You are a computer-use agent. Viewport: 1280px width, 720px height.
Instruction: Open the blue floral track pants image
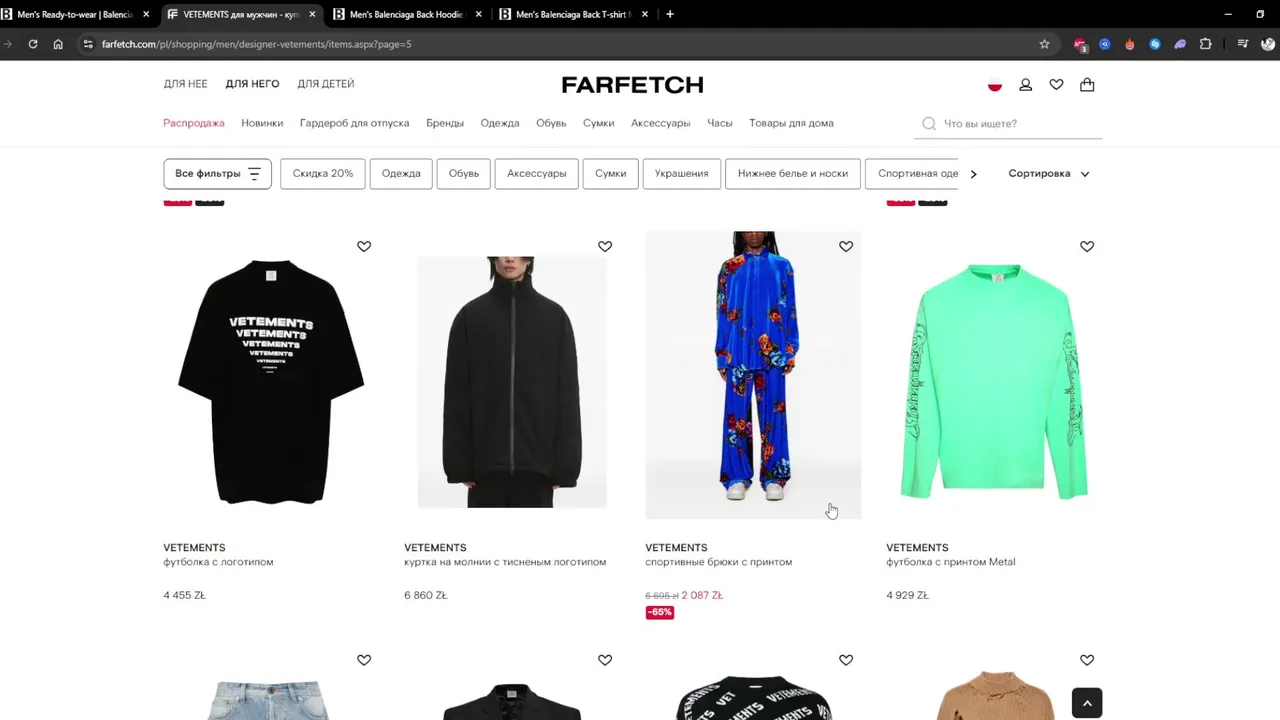tap(753, 375)
